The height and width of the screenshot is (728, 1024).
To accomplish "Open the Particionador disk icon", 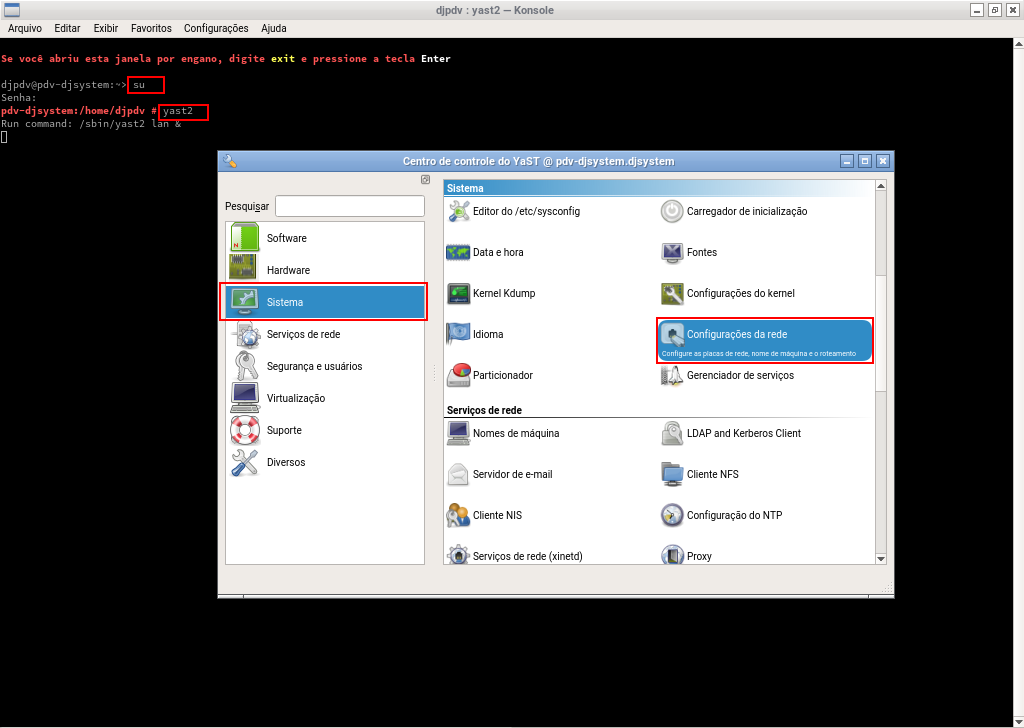I will tap(459, 375).
